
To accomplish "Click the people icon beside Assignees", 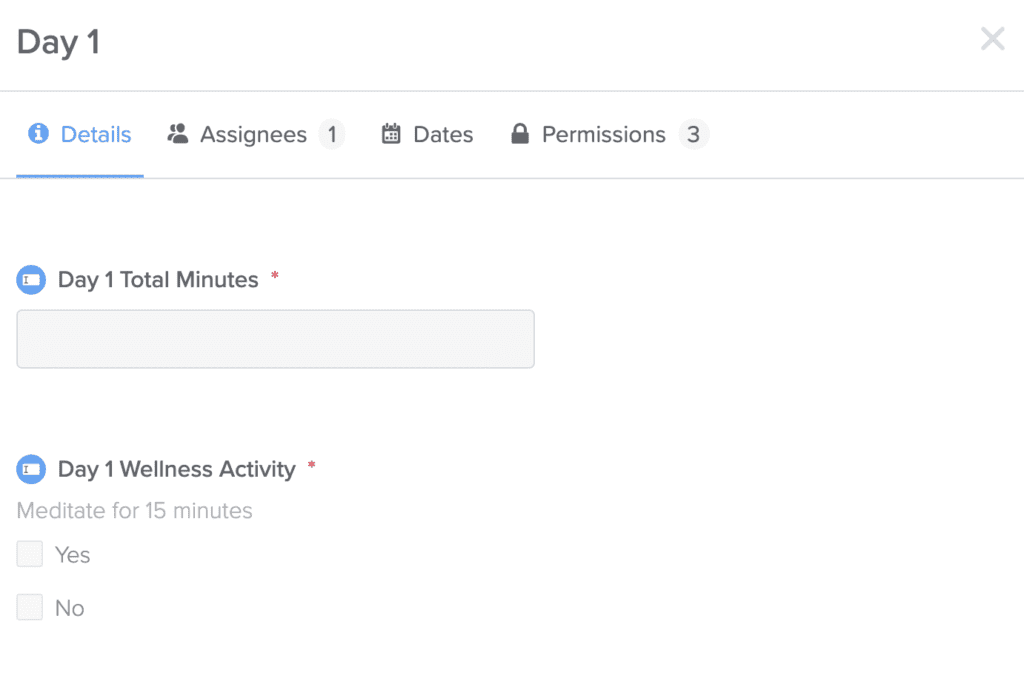I will pyautogui.click(x=177, y=133).
